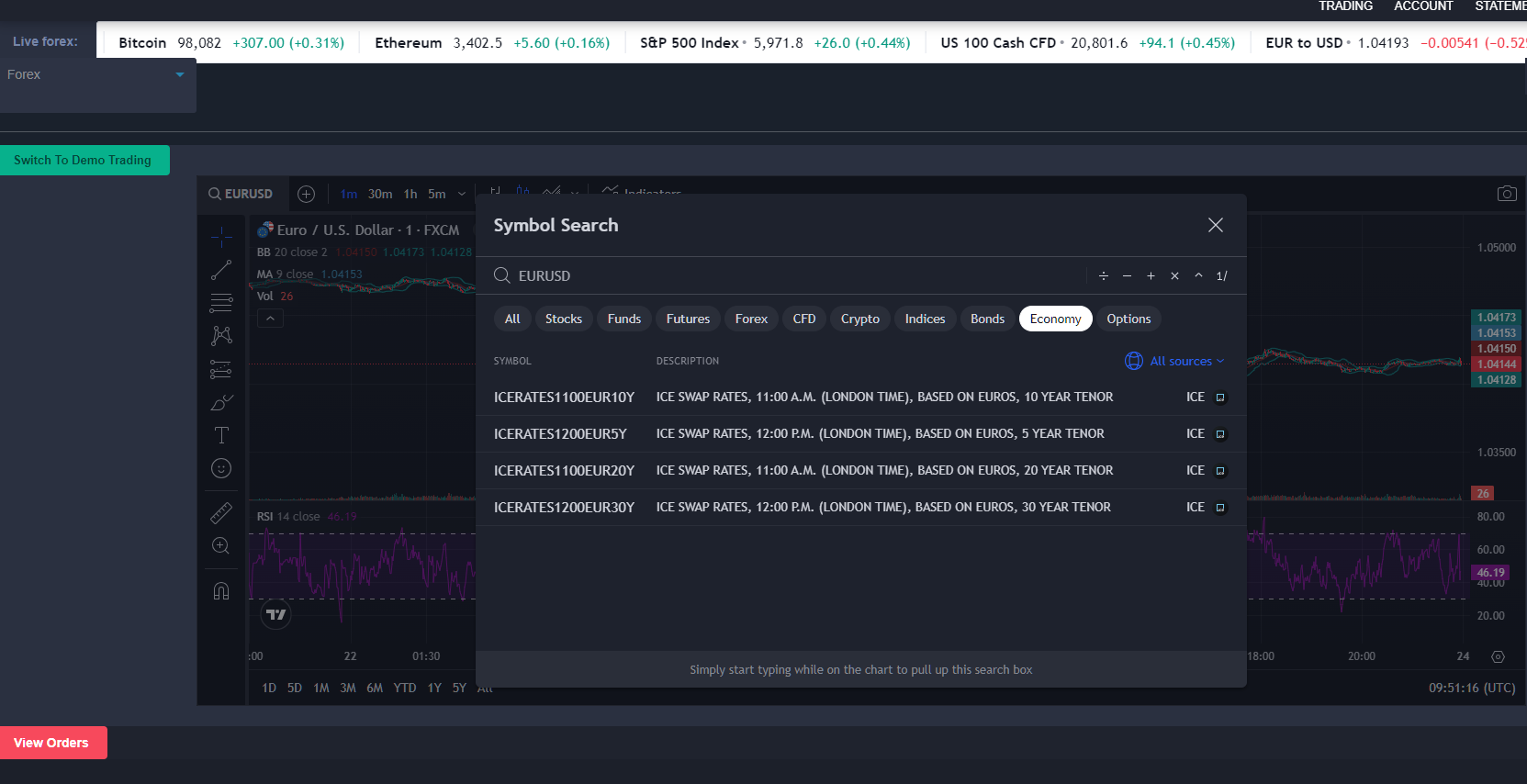
Task: Click the Symbol Search magnifier icon
Action: pyautogui.click(x=502, y=275)
